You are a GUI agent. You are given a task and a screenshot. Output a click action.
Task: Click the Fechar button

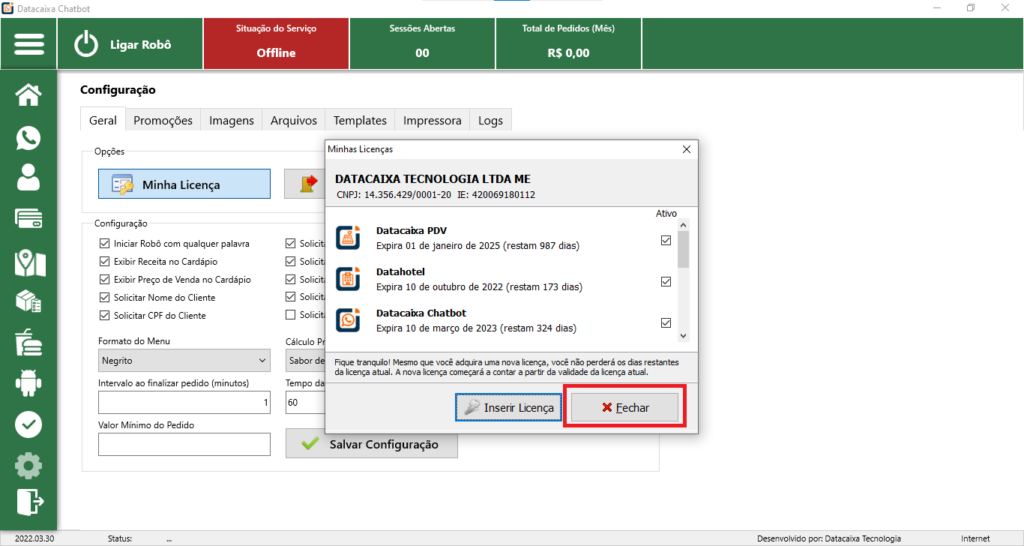pyautogui.click(x=625, y=408)
